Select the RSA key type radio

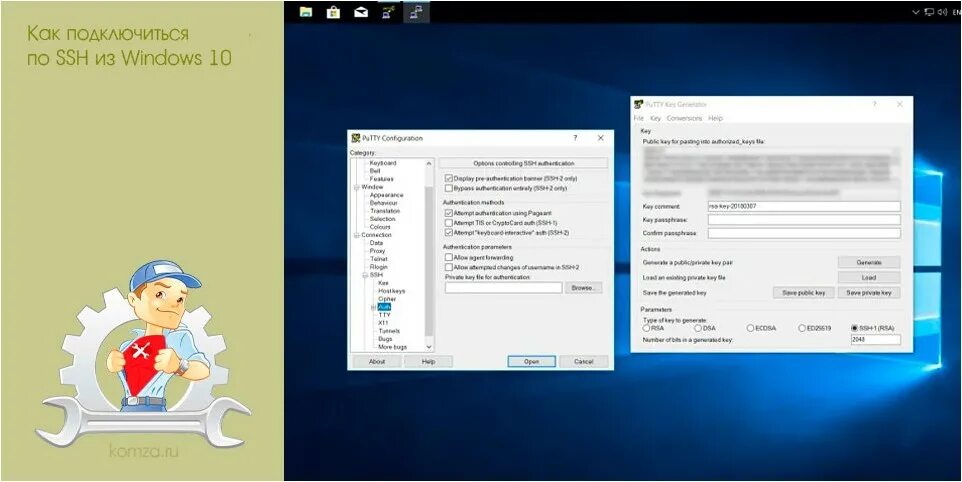pyautogui.click(x=646, y=328)
